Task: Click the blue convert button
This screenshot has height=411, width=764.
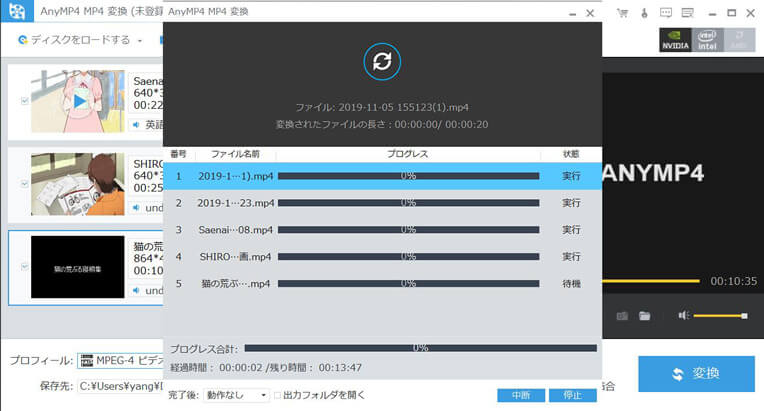Action: coord(696,374)
